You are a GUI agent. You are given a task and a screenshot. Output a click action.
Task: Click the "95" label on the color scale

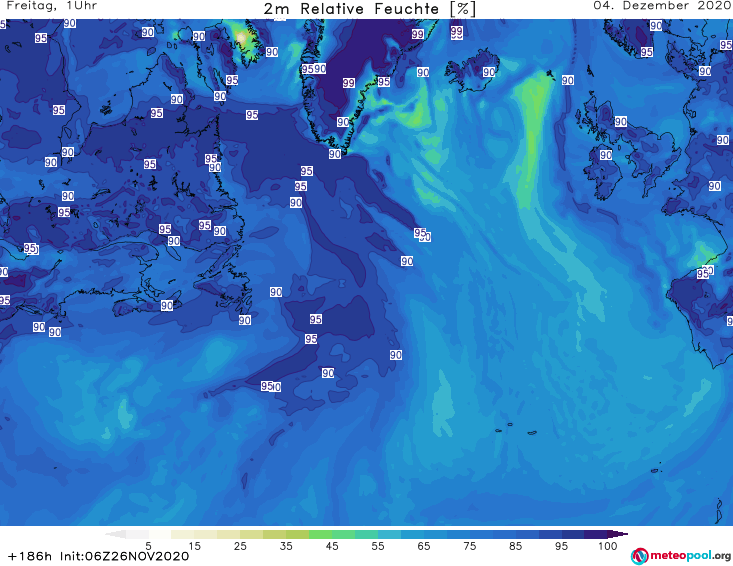561,546
